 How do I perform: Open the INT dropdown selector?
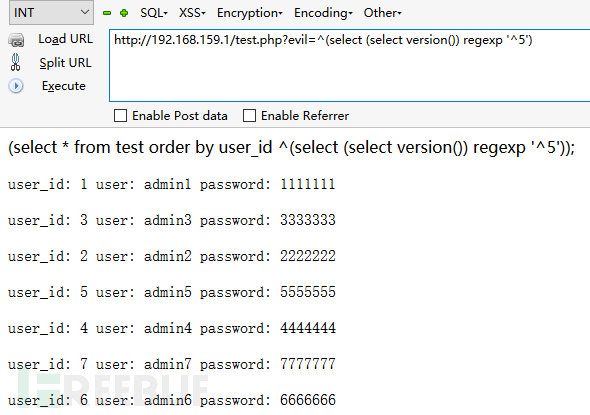pyautogui.click(x=51, y=12)
